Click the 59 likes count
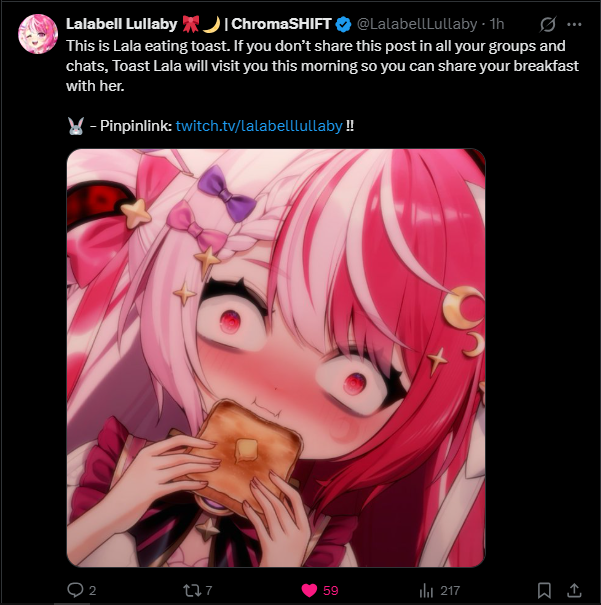The width and height of the screenshot is (601, 605). tap(331, 590)
